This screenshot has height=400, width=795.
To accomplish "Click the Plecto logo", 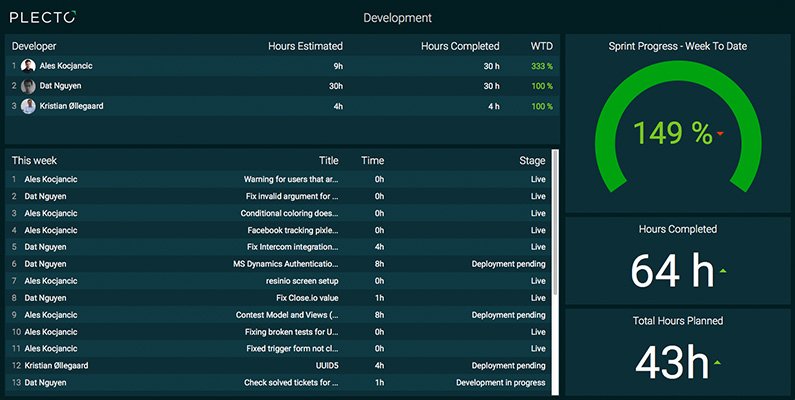I will [x=43, y=17].
